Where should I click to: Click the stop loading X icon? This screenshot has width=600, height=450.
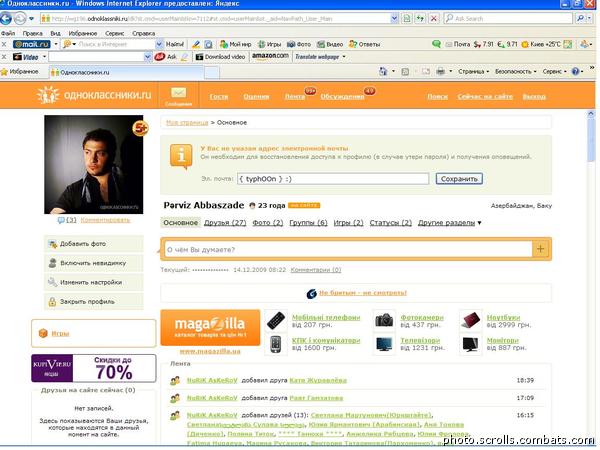(434, 18)
